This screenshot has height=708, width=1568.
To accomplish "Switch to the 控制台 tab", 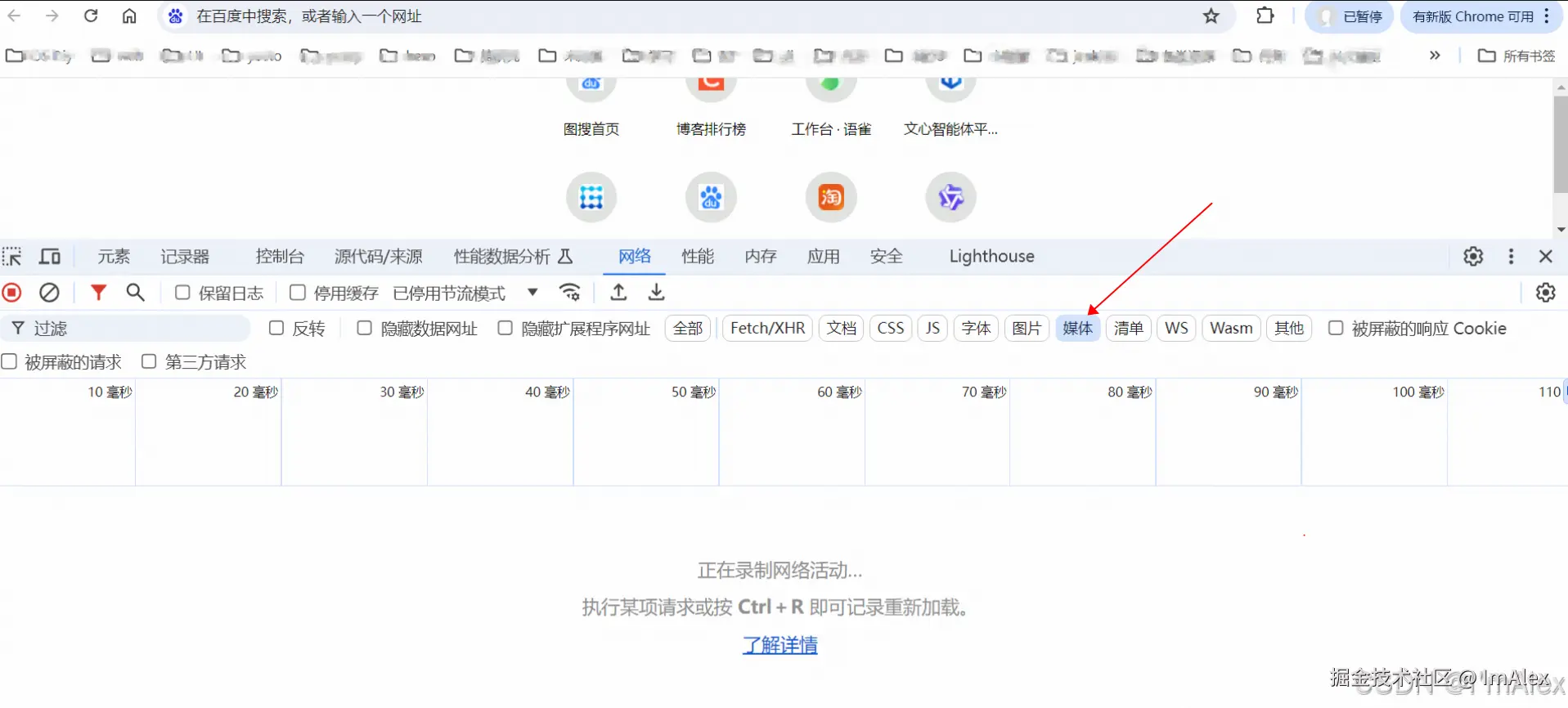I will (280, 257).
